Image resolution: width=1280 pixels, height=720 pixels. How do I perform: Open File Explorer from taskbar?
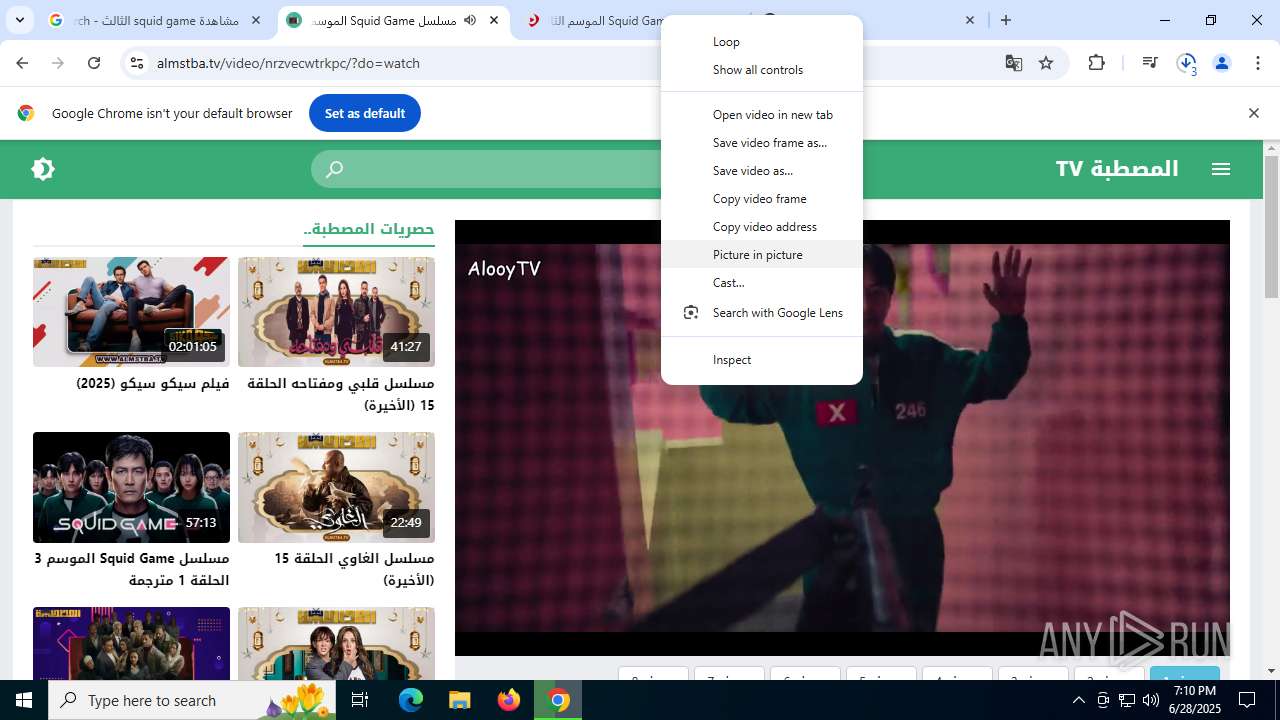tap(459, 700)
